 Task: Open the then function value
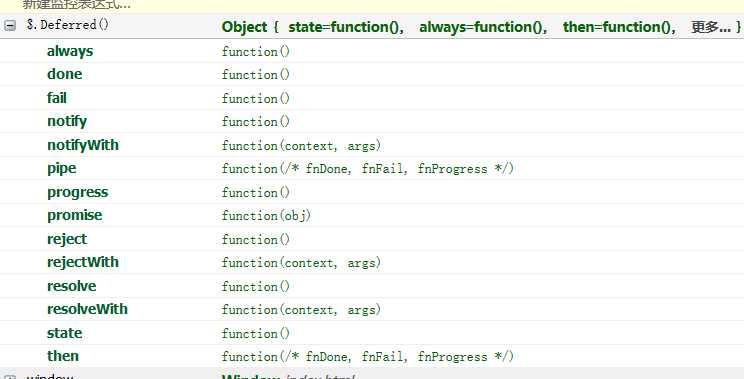click(x=368, y=356)
